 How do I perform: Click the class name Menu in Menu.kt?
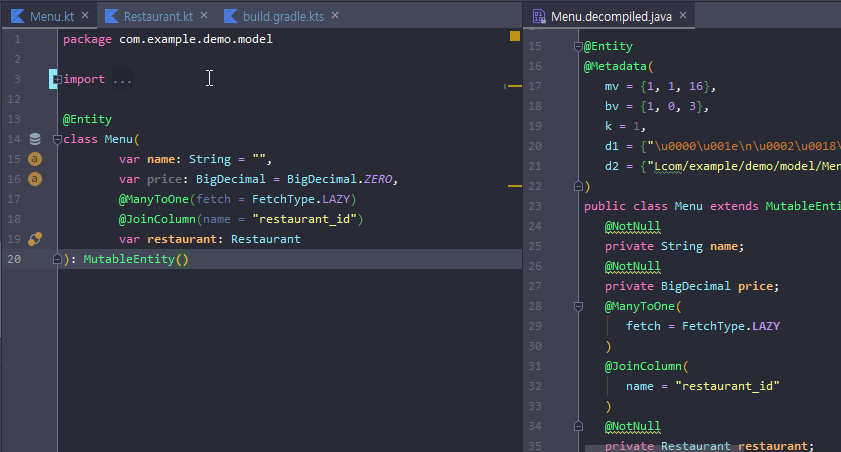(x=119, y=139)
